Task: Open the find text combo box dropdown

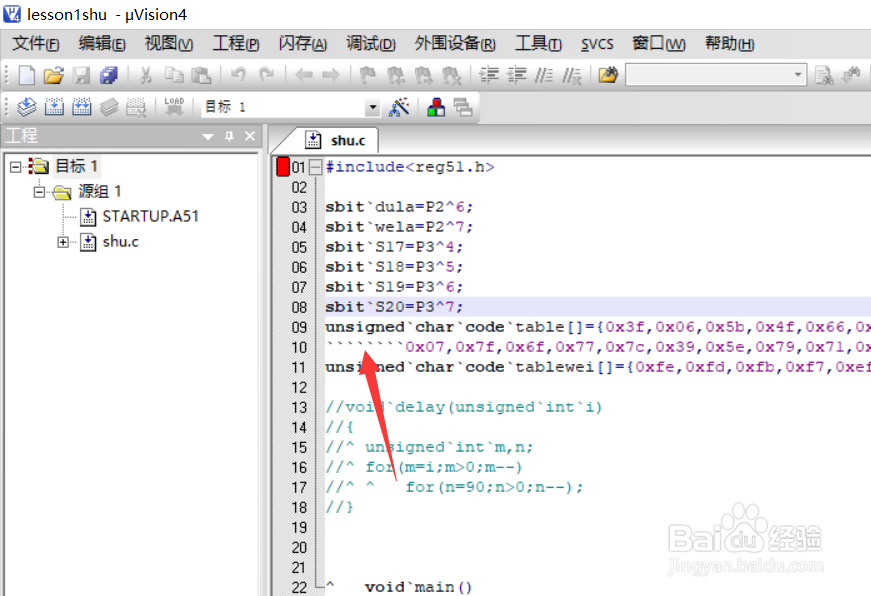Action: pyautogui.click(x=798, y=74)
